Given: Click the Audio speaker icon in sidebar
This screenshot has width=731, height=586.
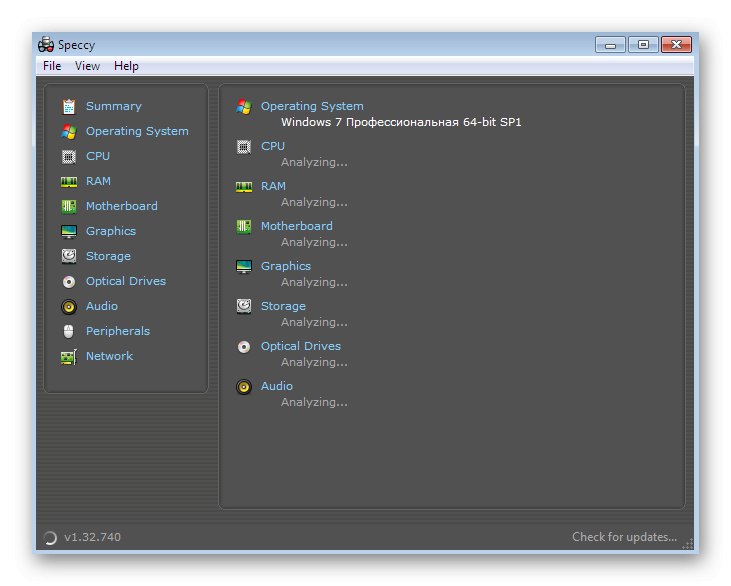Looking at the screenshot, I should (69, 307).
